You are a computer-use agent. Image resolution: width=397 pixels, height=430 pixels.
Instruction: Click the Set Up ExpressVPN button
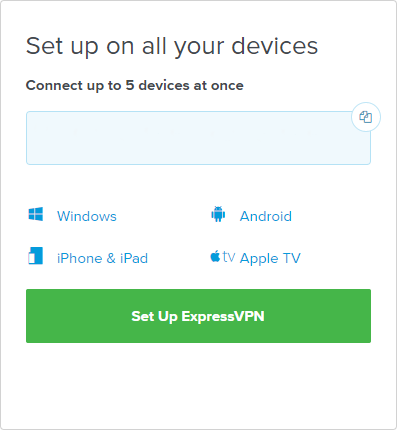[x=198, y=316]
